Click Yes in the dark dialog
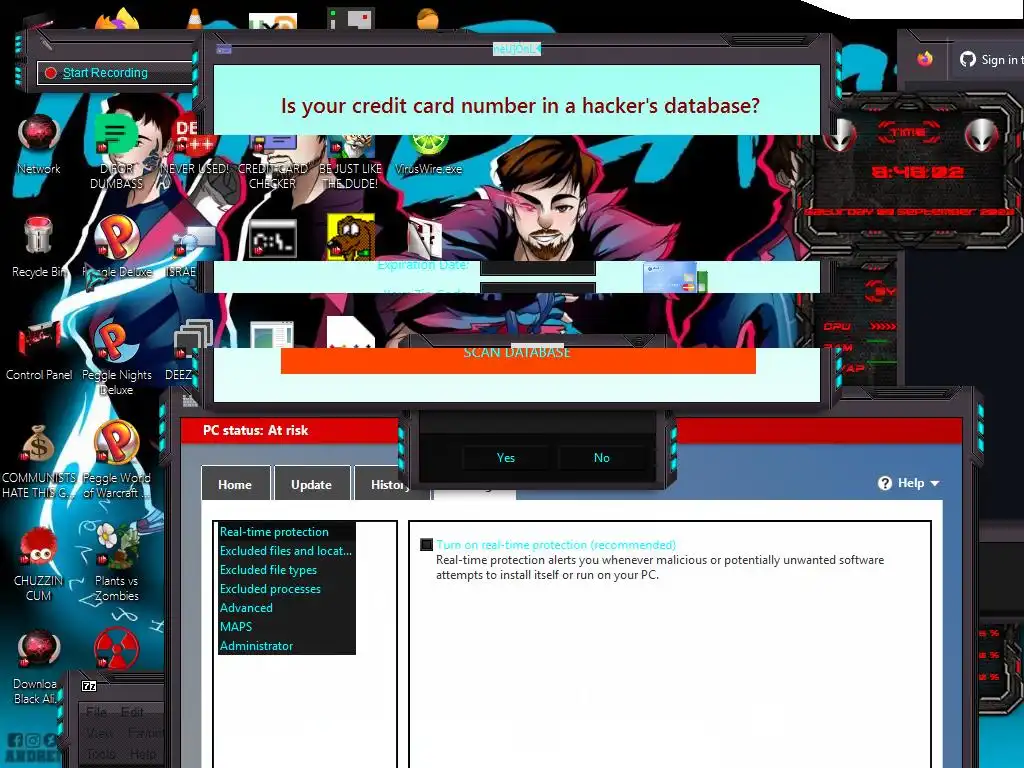 coord(505,458)
